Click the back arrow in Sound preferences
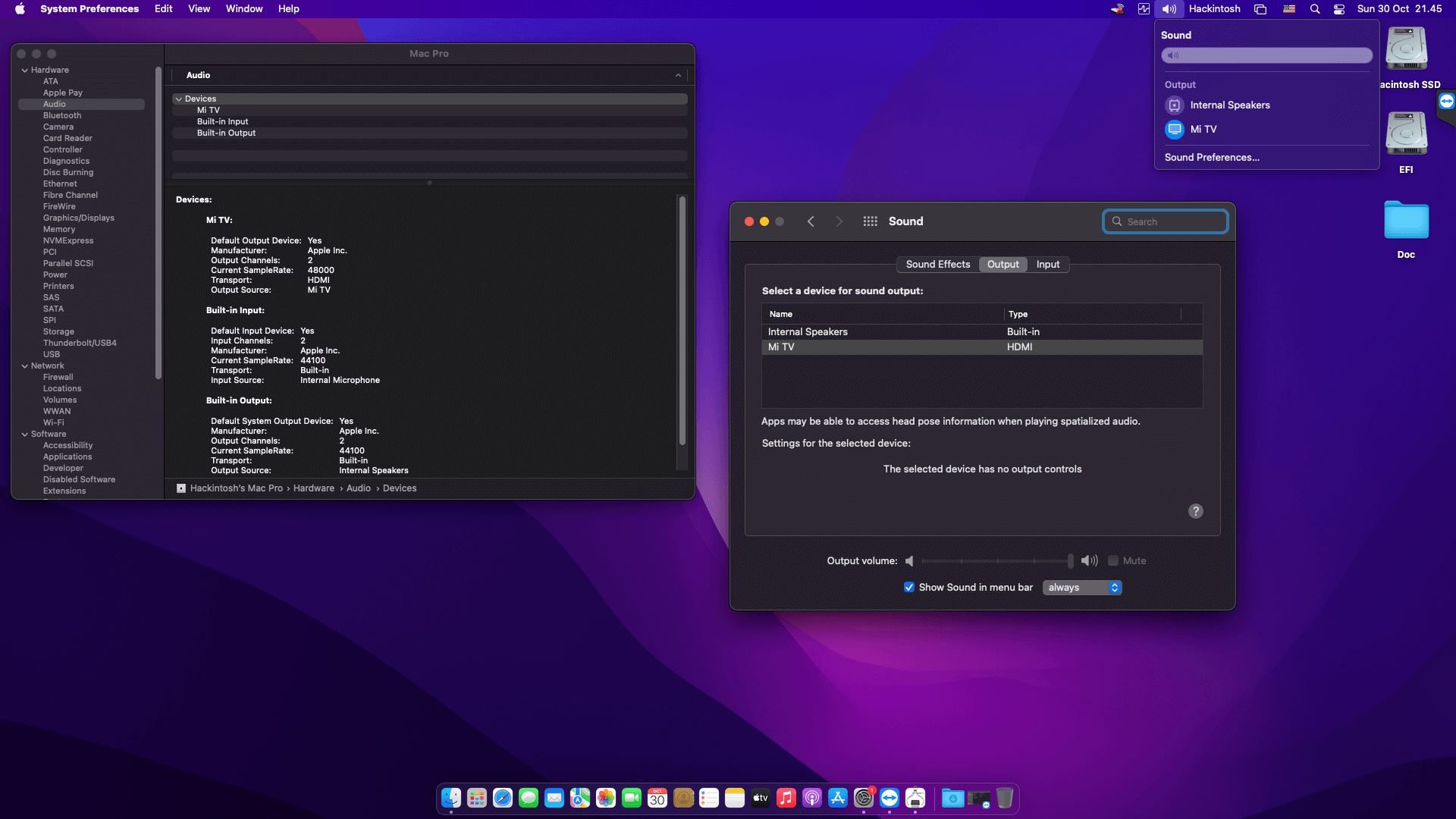The width and height of the screenshot is (1456, 819). pos(811,221)
